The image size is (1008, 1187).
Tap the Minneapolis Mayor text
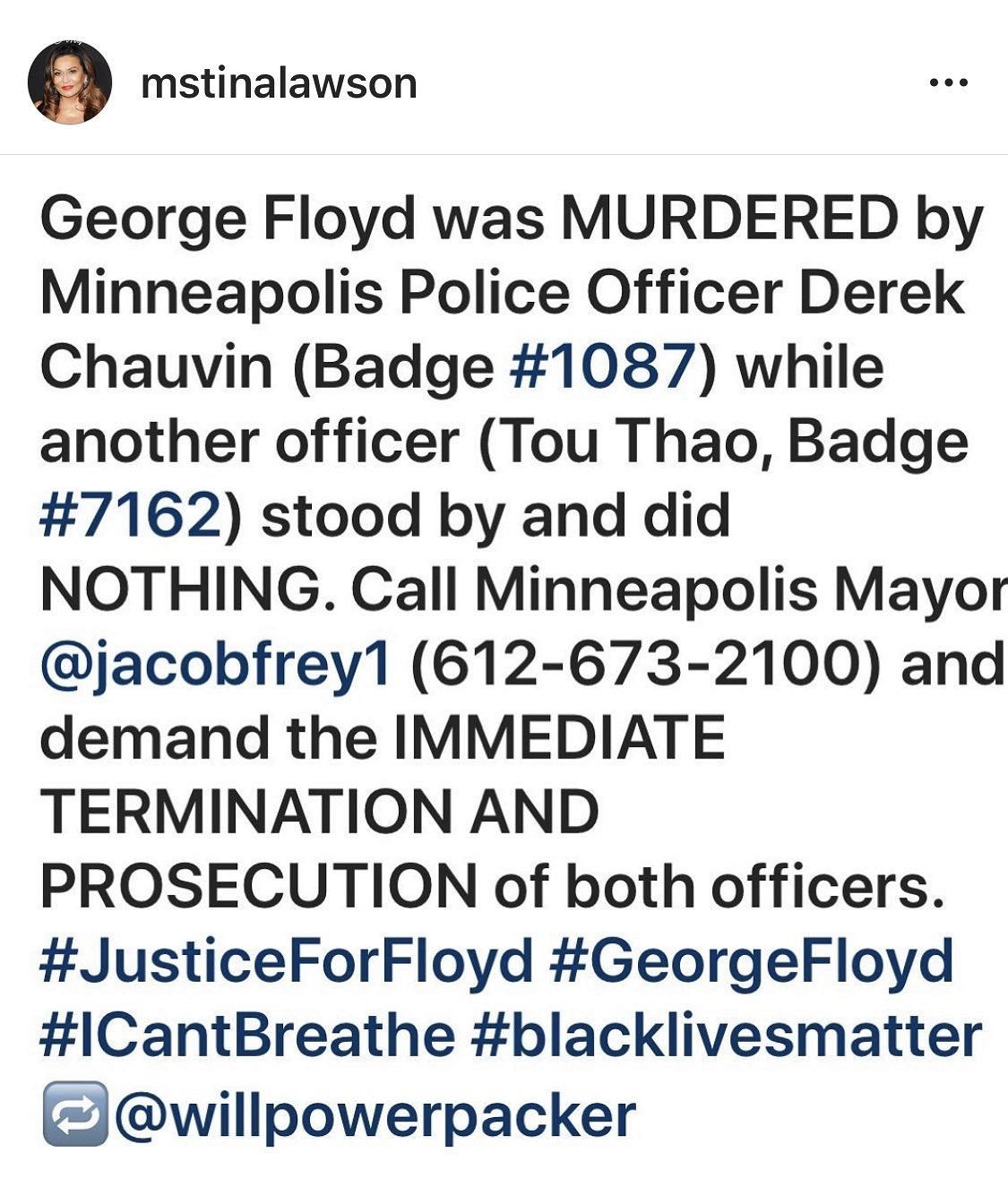tap(740, 592)
